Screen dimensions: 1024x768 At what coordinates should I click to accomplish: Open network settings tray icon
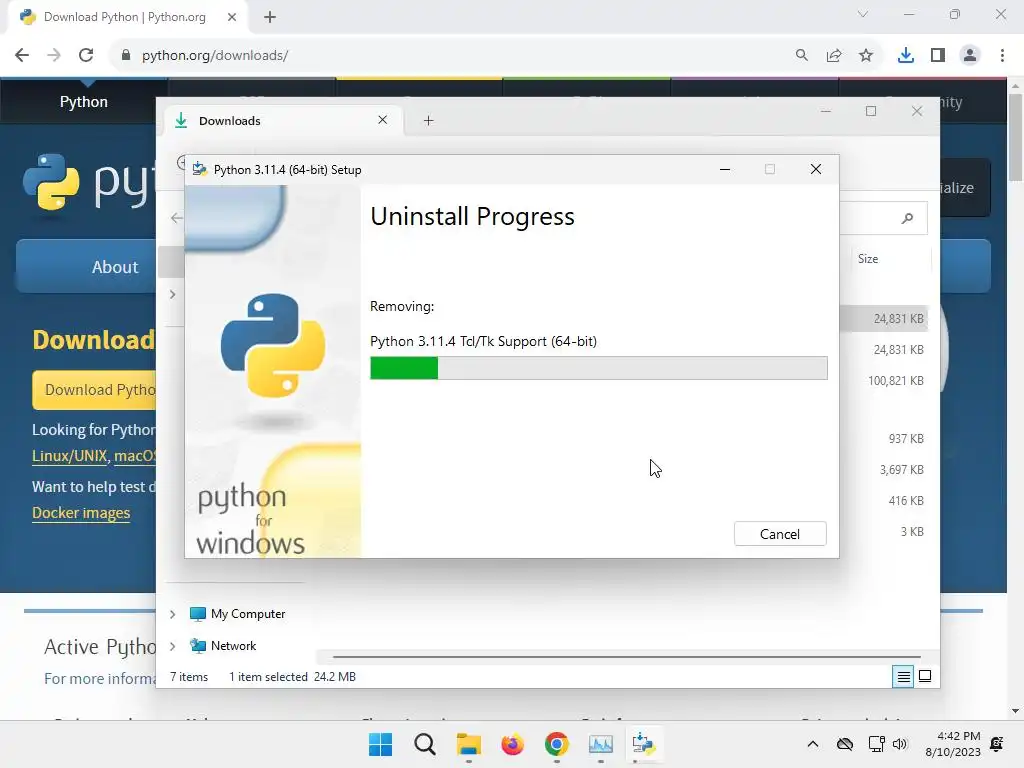(x=876, y=744)
